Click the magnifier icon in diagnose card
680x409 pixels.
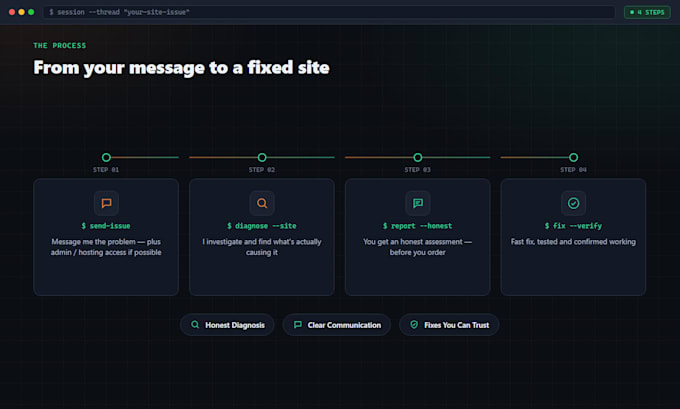(x=262, y=203)
